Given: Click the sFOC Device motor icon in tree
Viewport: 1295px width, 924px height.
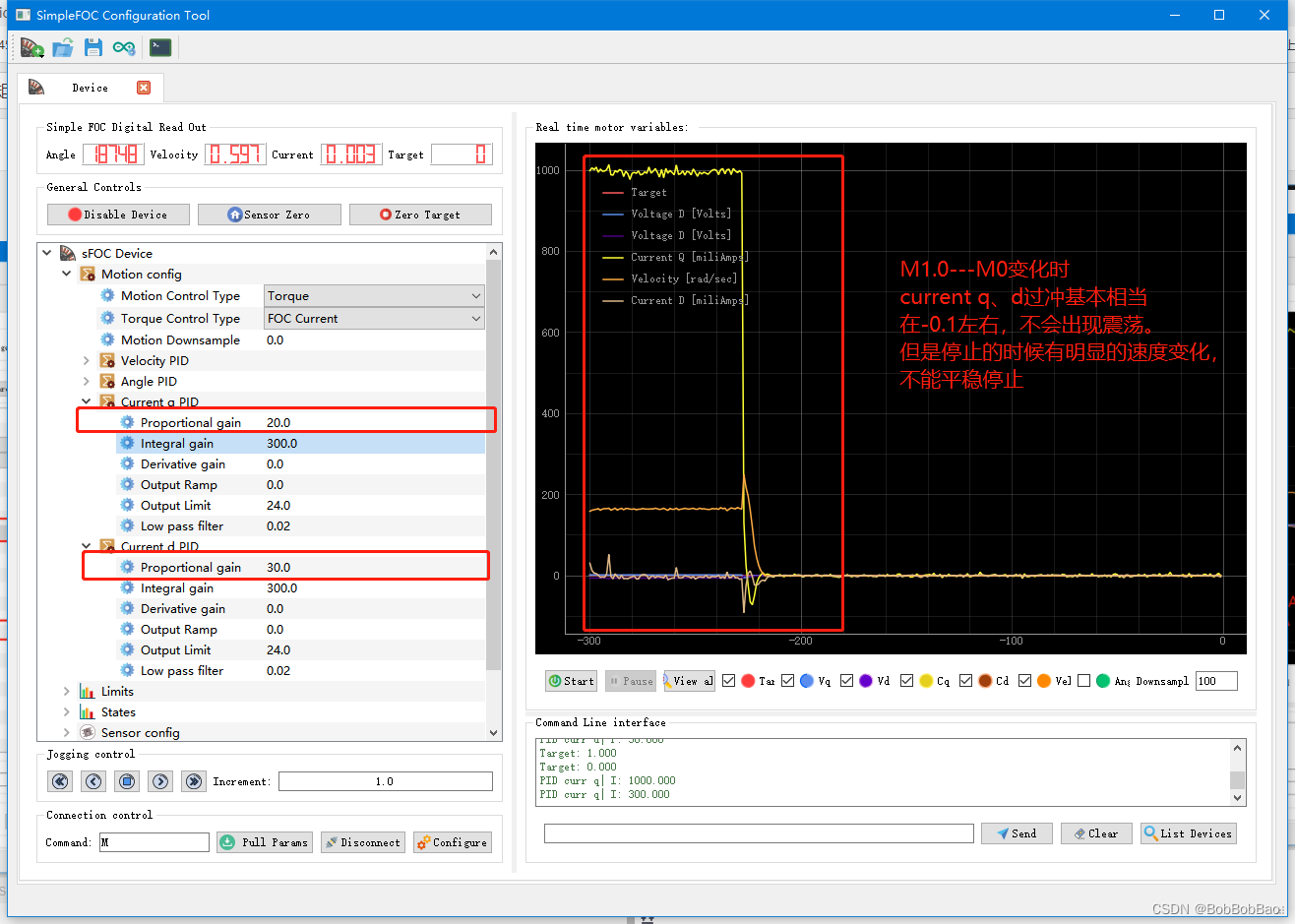Looking at the screenshot, I should coord(68,253).
